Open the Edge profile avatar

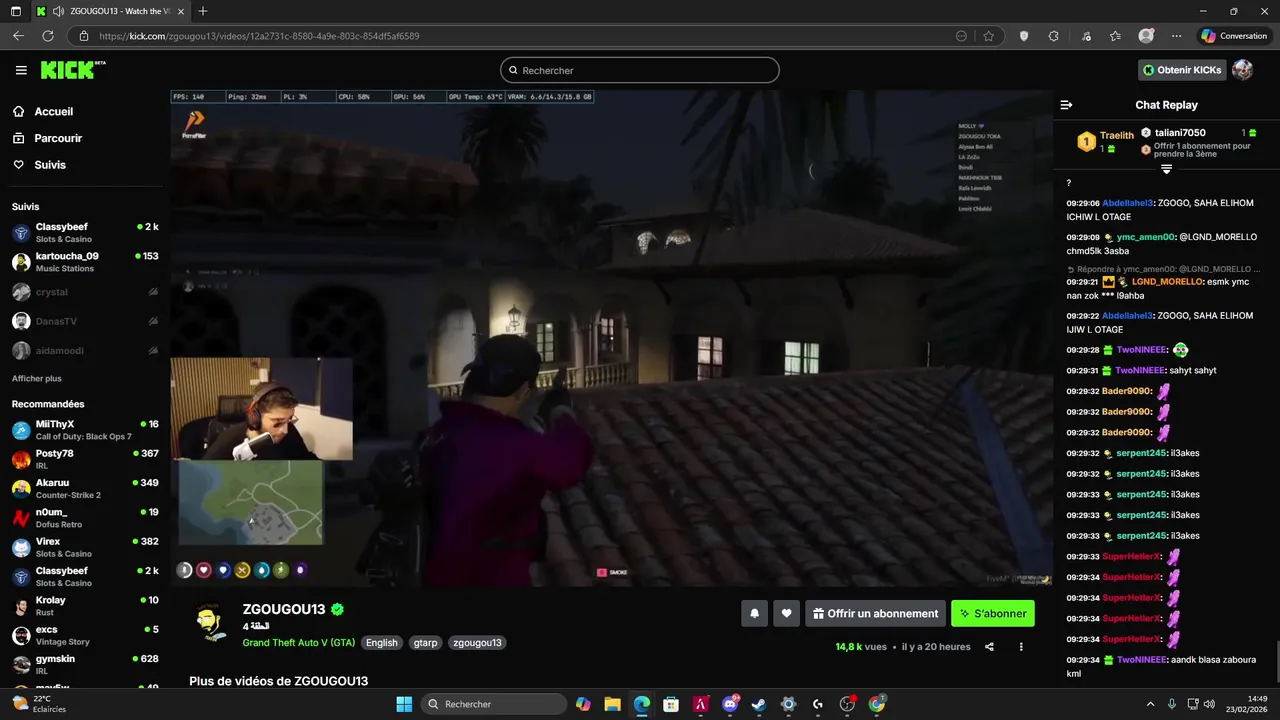click(x=1146, y=36)
